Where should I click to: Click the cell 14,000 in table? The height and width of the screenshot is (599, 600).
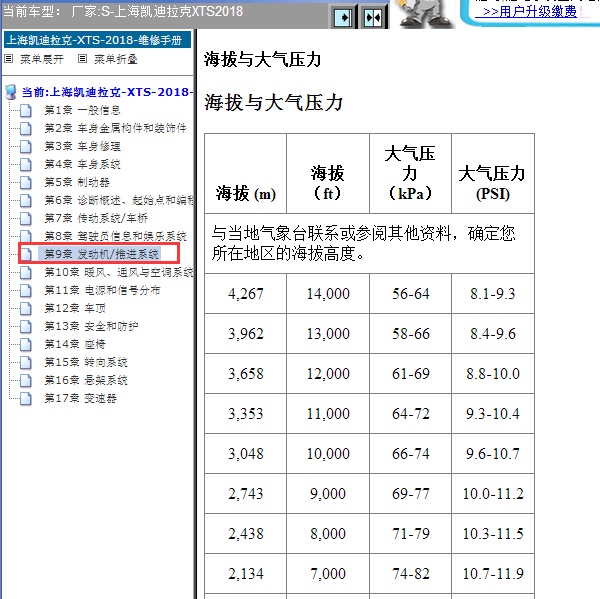click(328, 294)
